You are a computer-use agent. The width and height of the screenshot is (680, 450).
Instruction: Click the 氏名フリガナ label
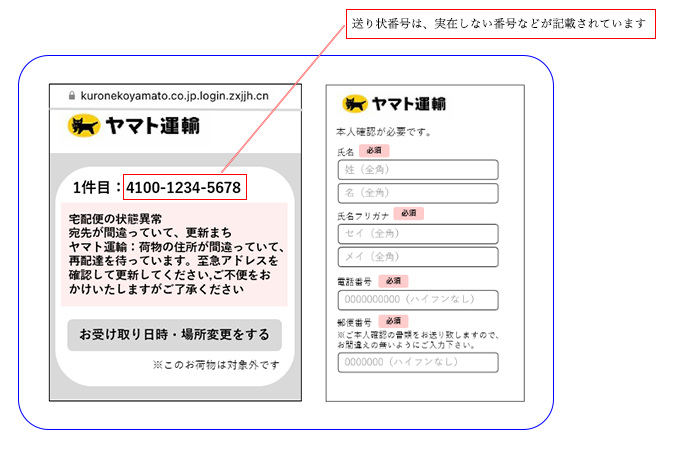pyautogui.click(x=363, y=216)
